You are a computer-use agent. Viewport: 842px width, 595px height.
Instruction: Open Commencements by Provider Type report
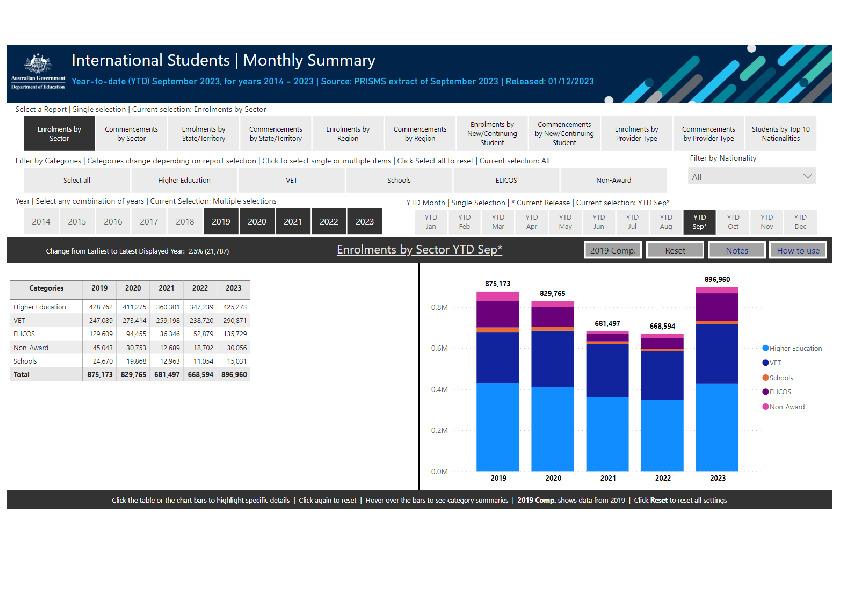pos(709,133)
